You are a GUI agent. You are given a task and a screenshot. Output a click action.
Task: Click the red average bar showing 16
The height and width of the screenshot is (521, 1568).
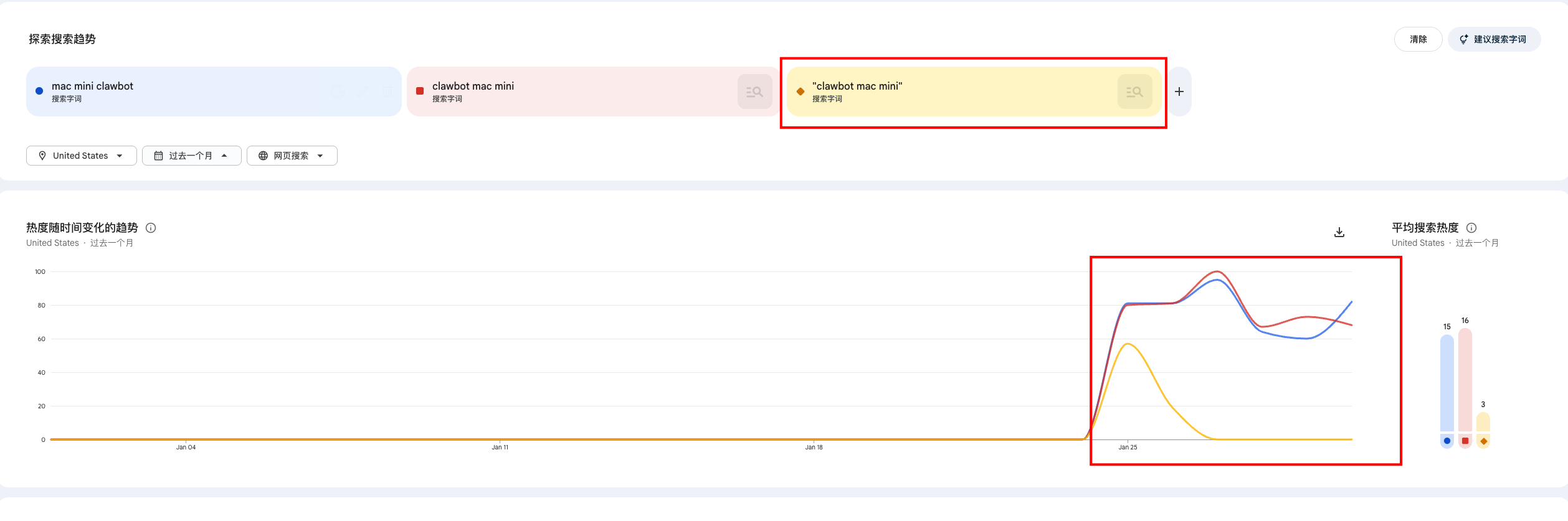coord(1465,380)
